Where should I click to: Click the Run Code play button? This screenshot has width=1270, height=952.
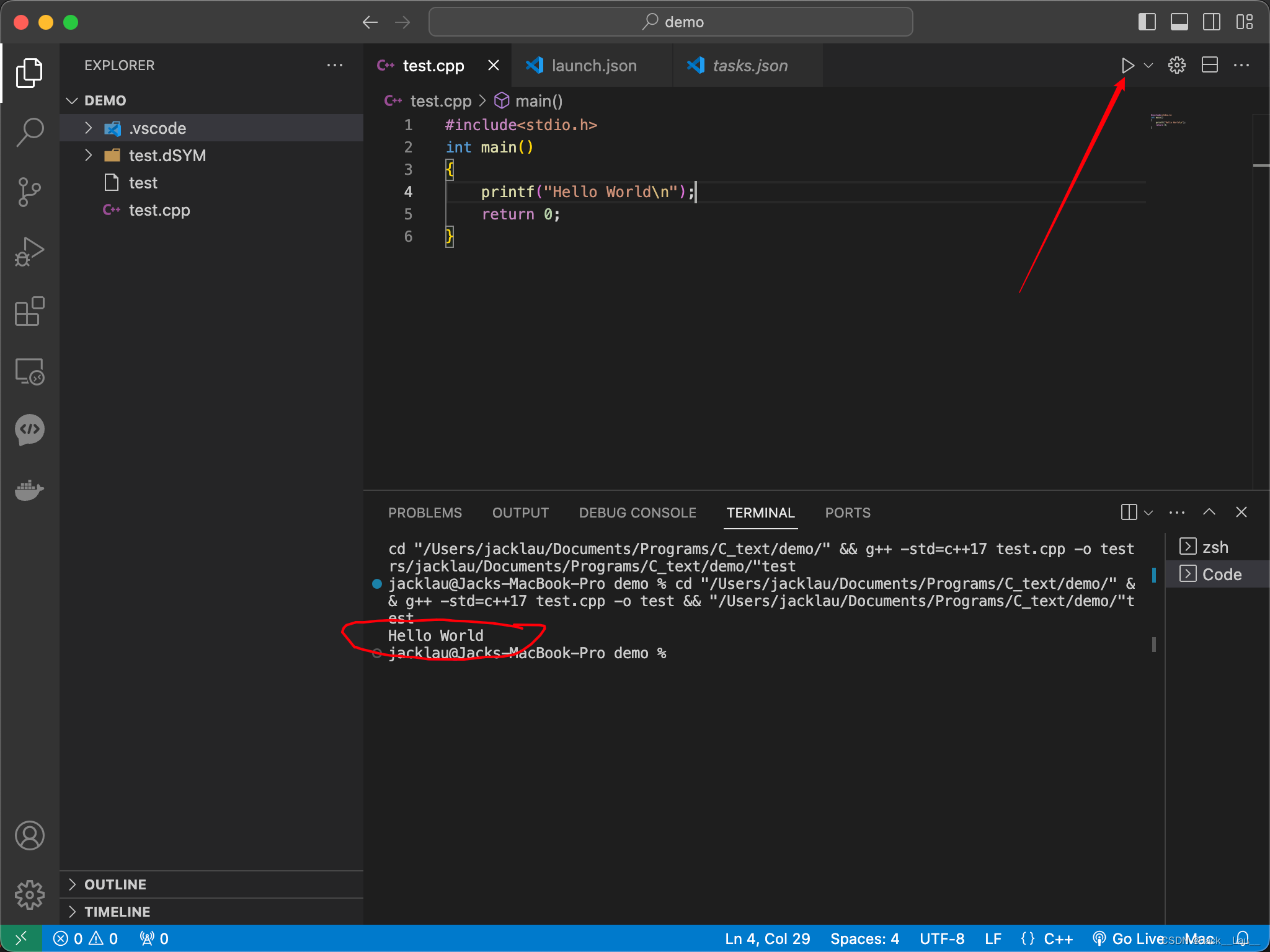pyautogui.click(x=1127, y=66)
